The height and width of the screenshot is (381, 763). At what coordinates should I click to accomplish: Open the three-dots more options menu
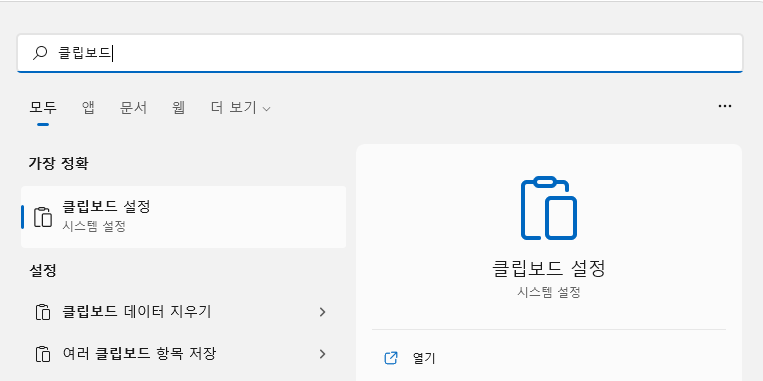(725, 106)
